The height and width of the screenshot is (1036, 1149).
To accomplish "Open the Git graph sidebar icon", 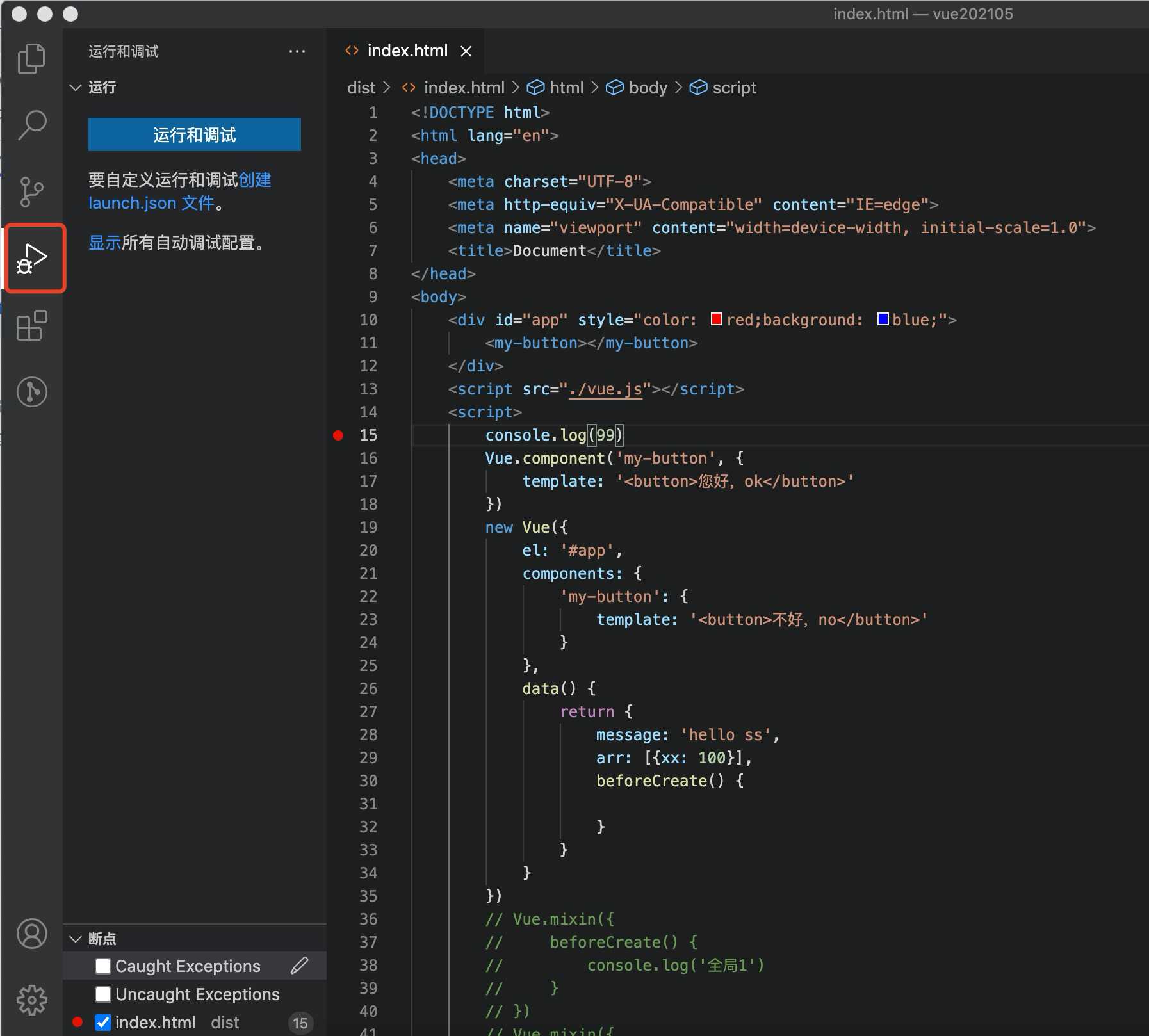I will (x=31, y=392).
